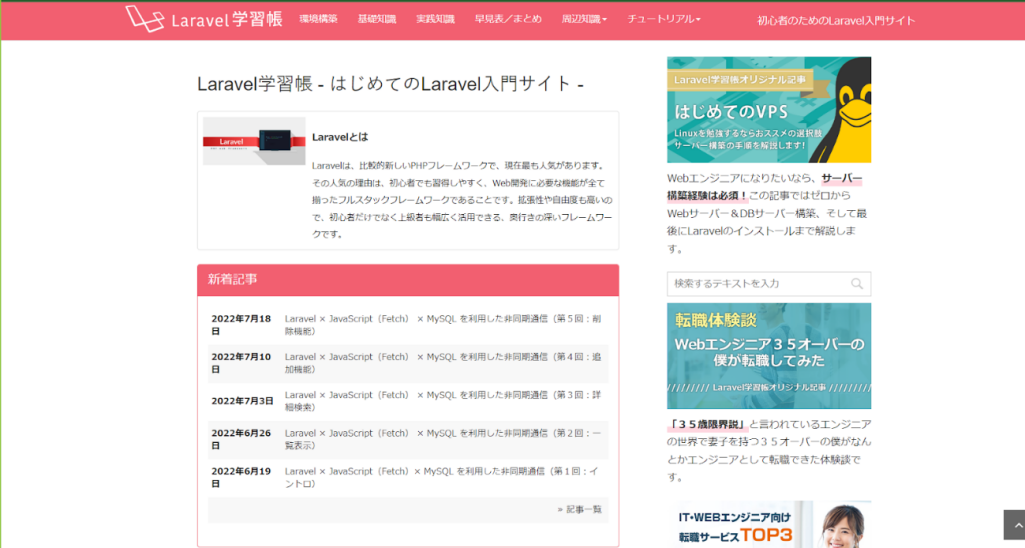Click the はじめてのVPS banner image
This screenshot has width=1025, height=548.
[769, 110]
